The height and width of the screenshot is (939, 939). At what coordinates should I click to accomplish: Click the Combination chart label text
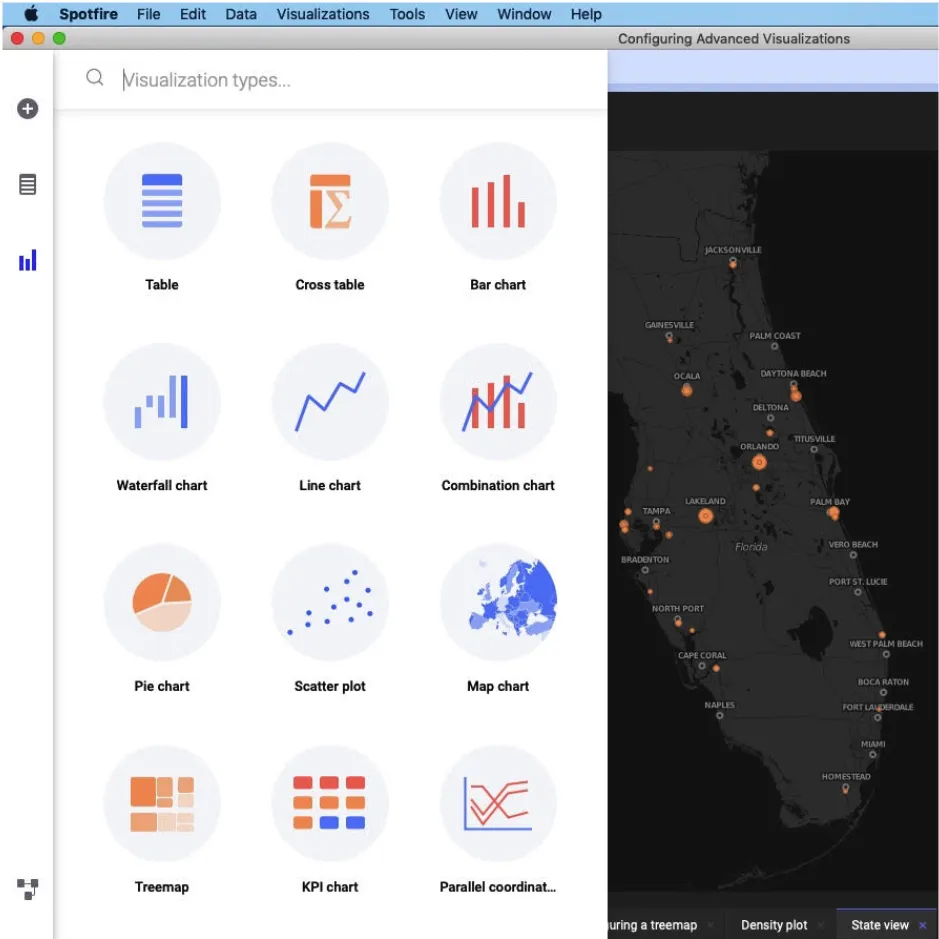(498, 485)
